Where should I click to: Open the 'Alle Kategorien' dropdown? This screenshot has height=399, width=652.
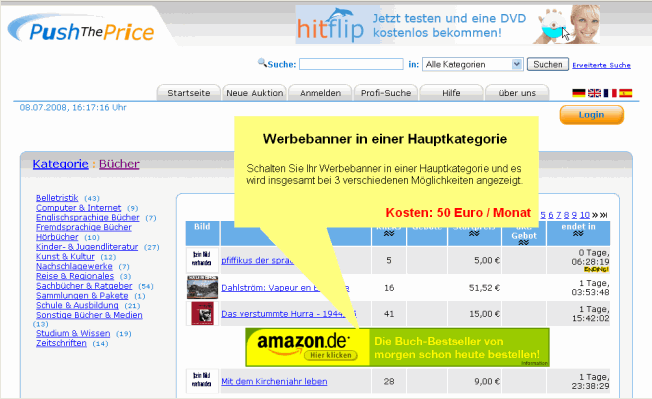coord(472,64)
